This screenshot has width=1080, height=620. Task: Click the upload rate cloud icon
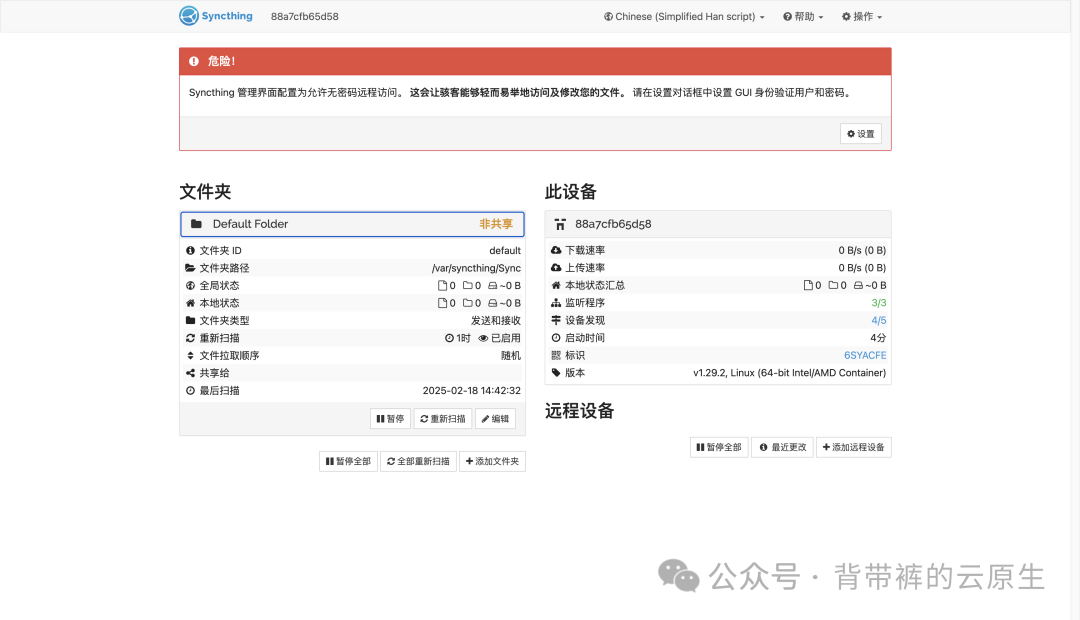(x=556, y=268)
